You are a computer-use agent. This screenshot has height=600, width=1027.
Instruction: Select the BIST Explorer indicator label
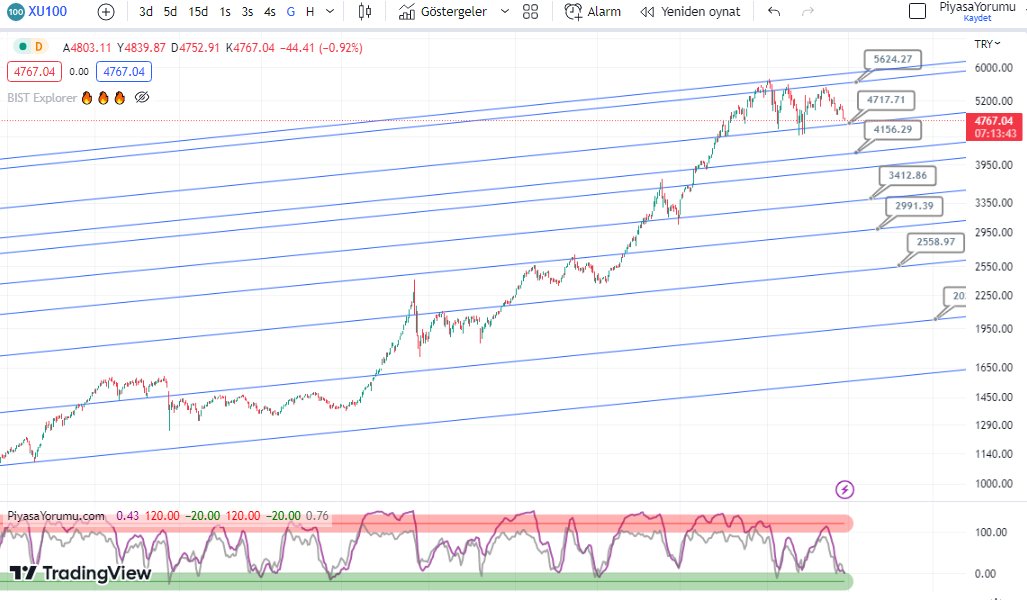(42, 98)
